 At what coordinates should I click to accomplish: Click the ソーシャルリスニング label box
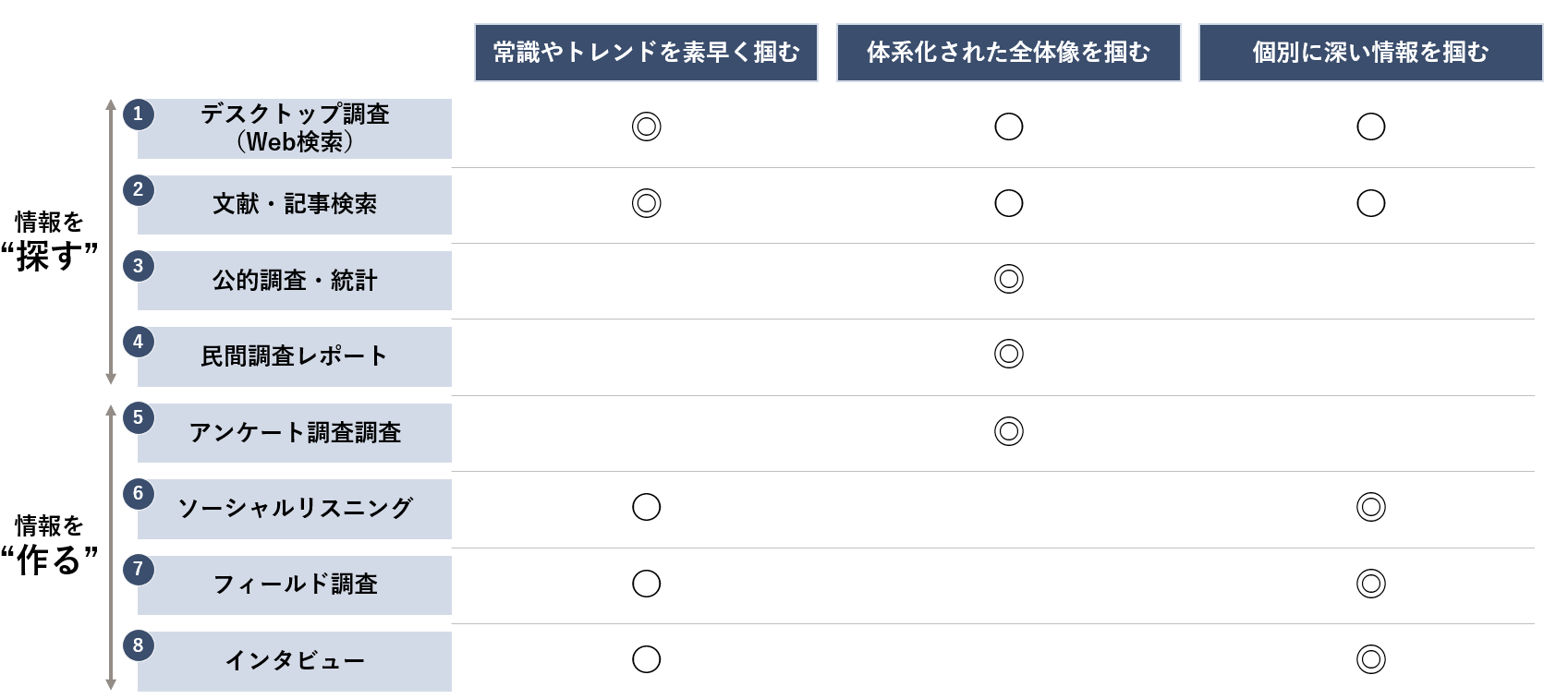click(295, 509)
